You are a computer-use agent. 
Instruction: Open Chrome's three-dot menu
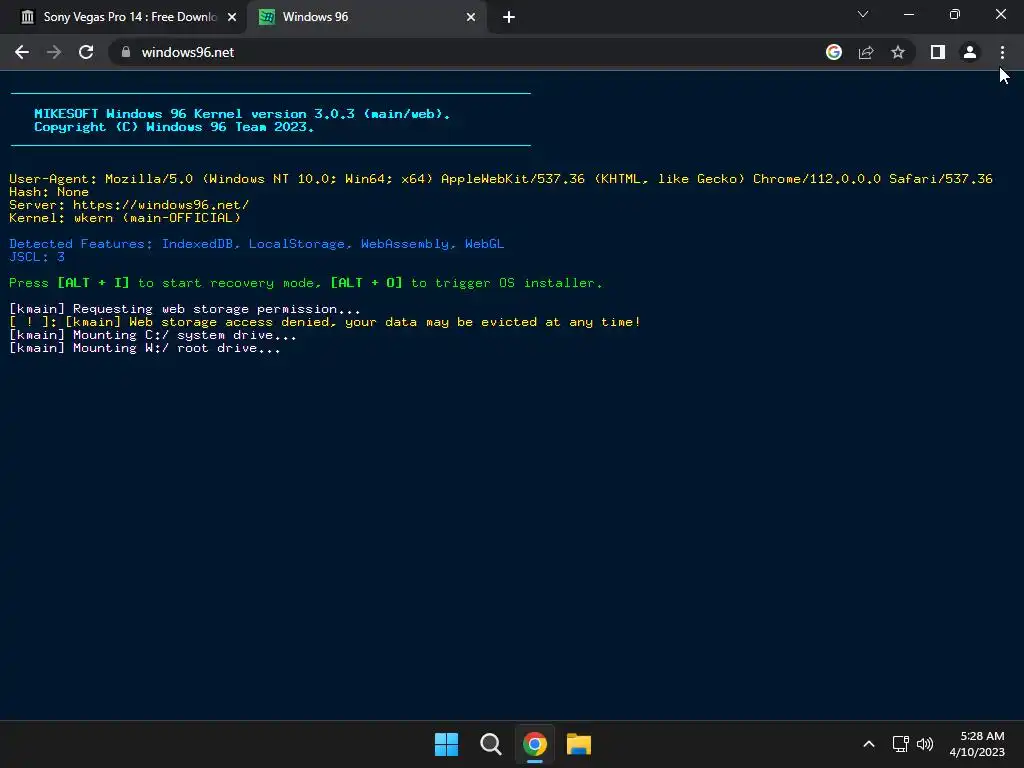click(x=1002, y=52)
